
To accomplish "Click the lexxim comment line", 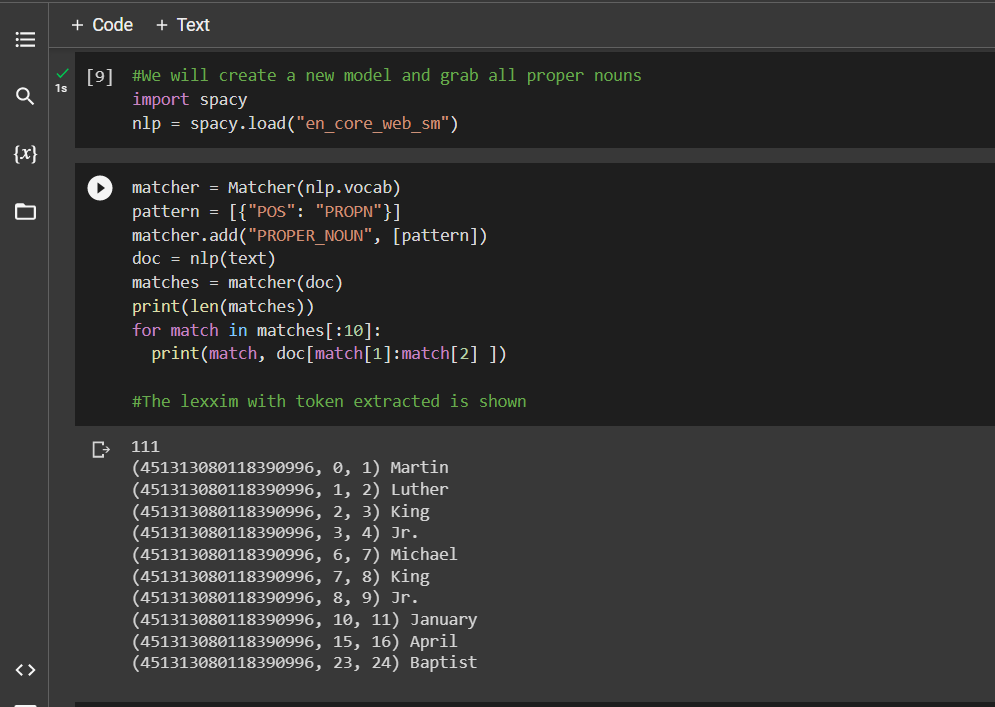I will 329,402.
